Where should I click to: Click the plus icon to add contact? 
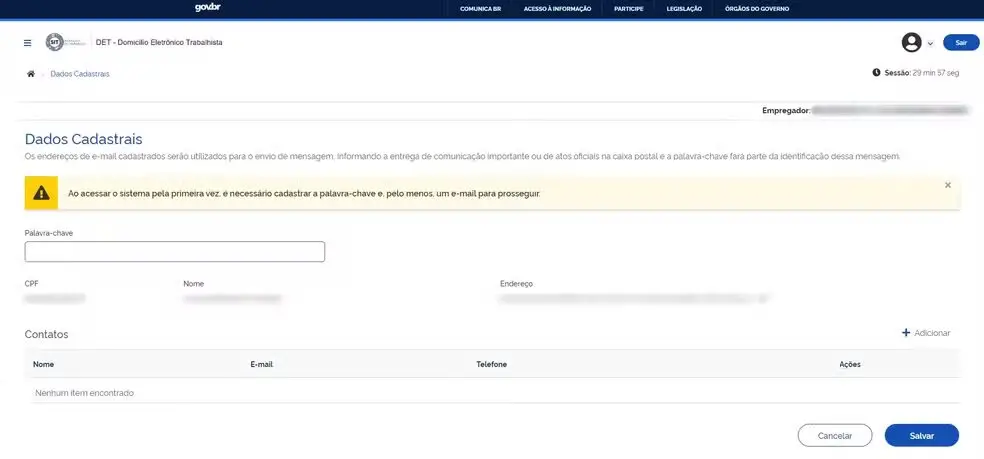906,333
